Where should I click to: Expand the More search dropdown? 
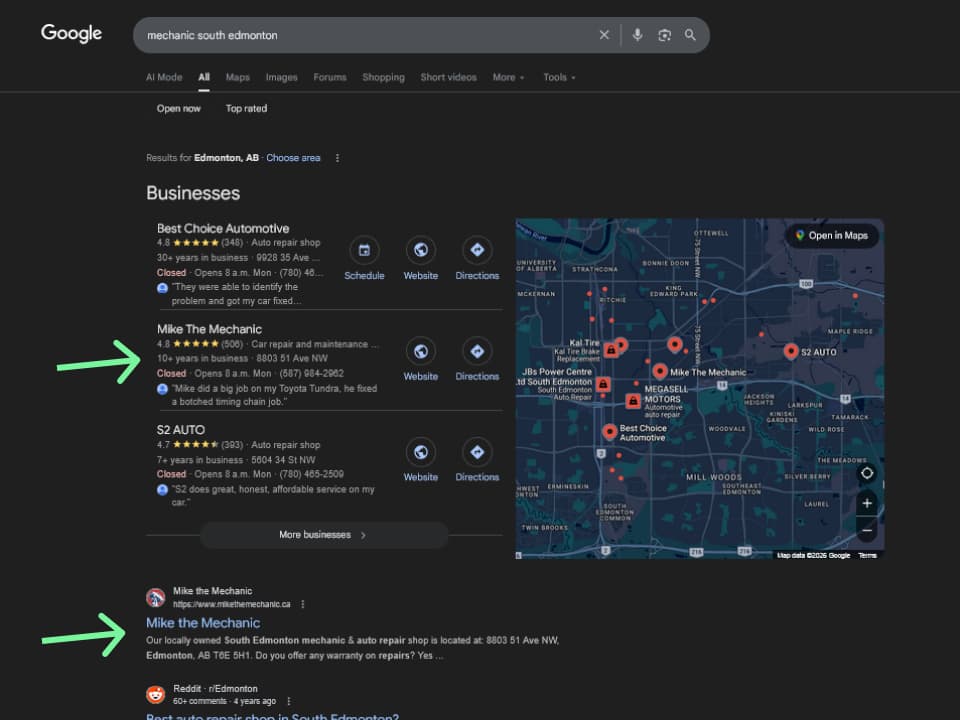pyautogui.click(x=508, y=77)
